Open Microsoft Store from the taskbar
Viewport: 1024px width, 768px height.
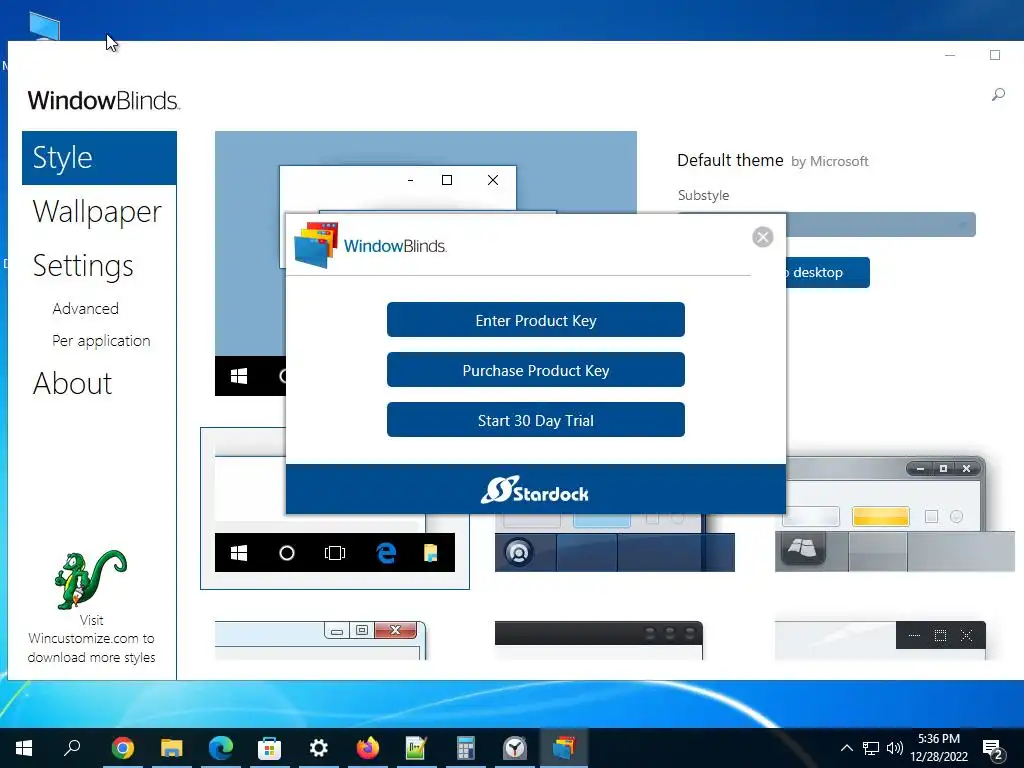(x=269, y=748)
